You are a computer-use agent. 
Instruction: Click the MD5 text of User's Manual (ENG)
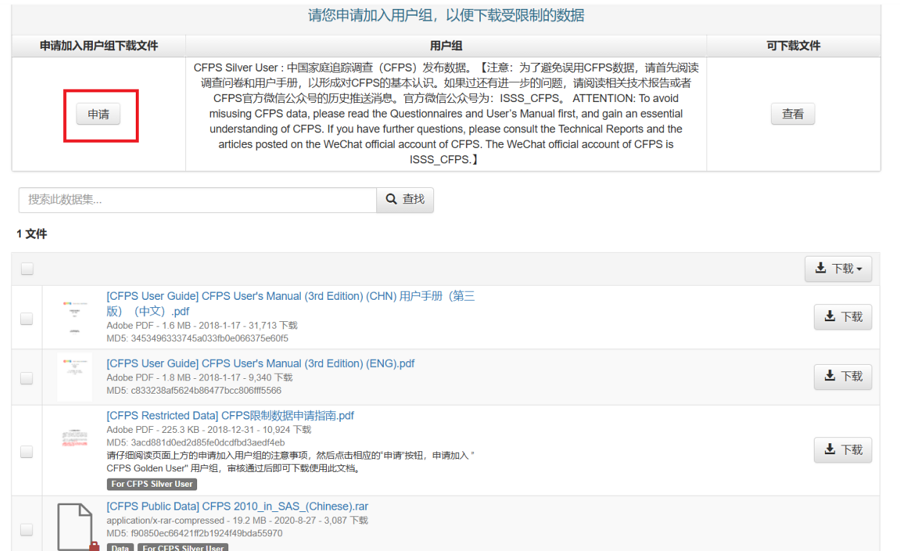[x=194, y=390]
